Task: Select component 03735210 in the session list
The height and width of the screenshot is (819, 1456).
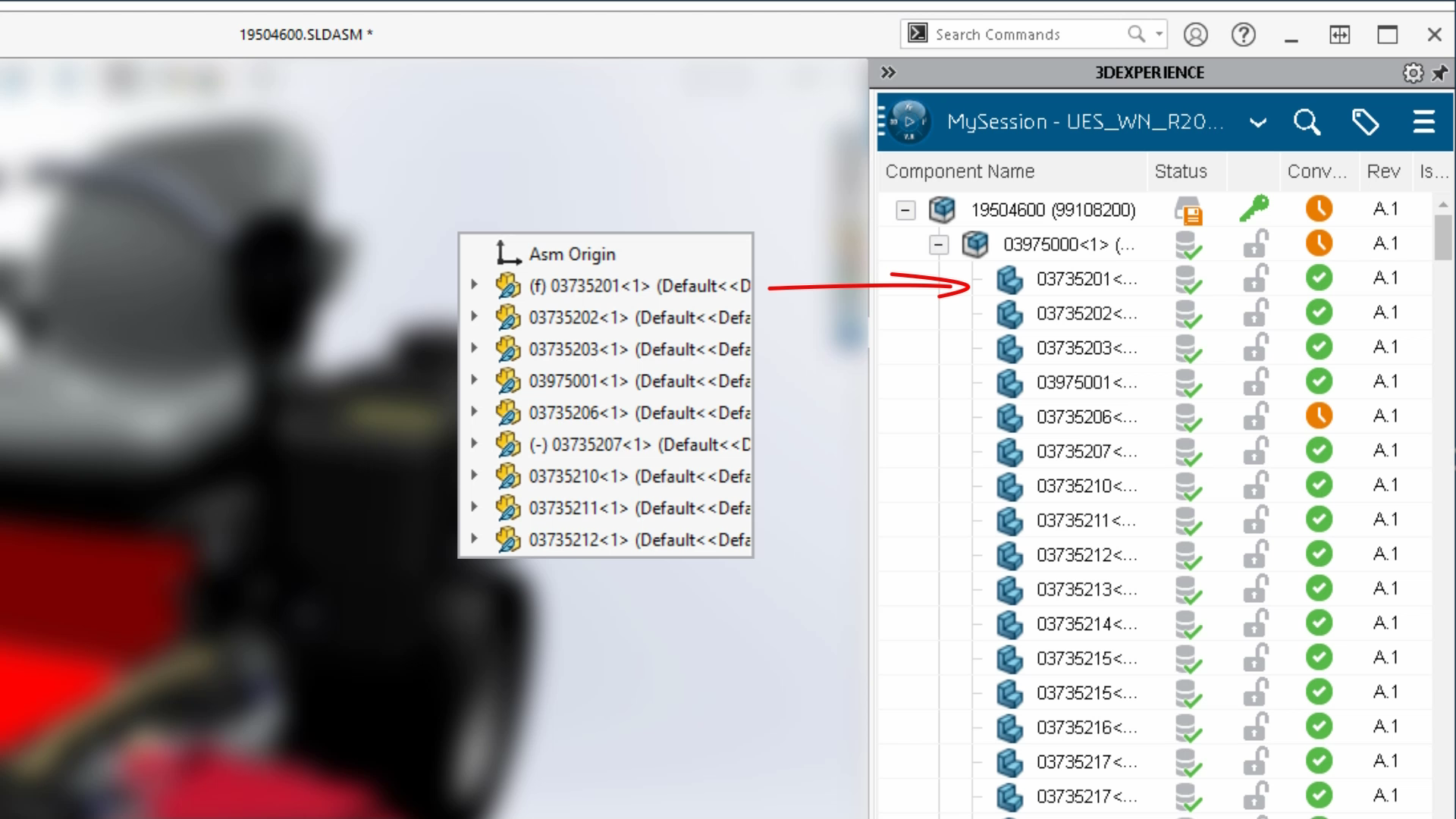Action: (1086, 486)
